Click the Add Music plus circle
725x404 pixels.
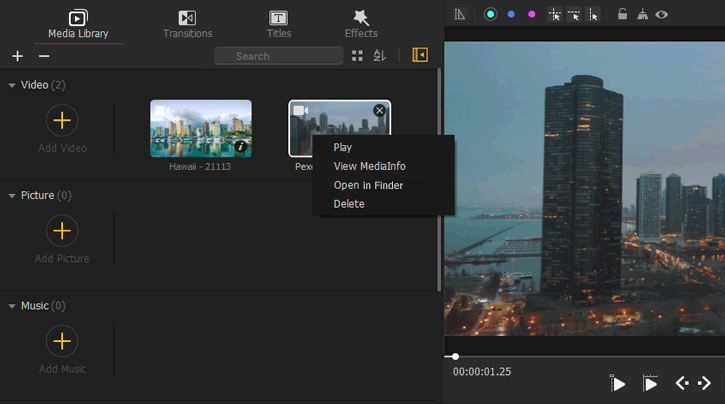click(62, 341)
